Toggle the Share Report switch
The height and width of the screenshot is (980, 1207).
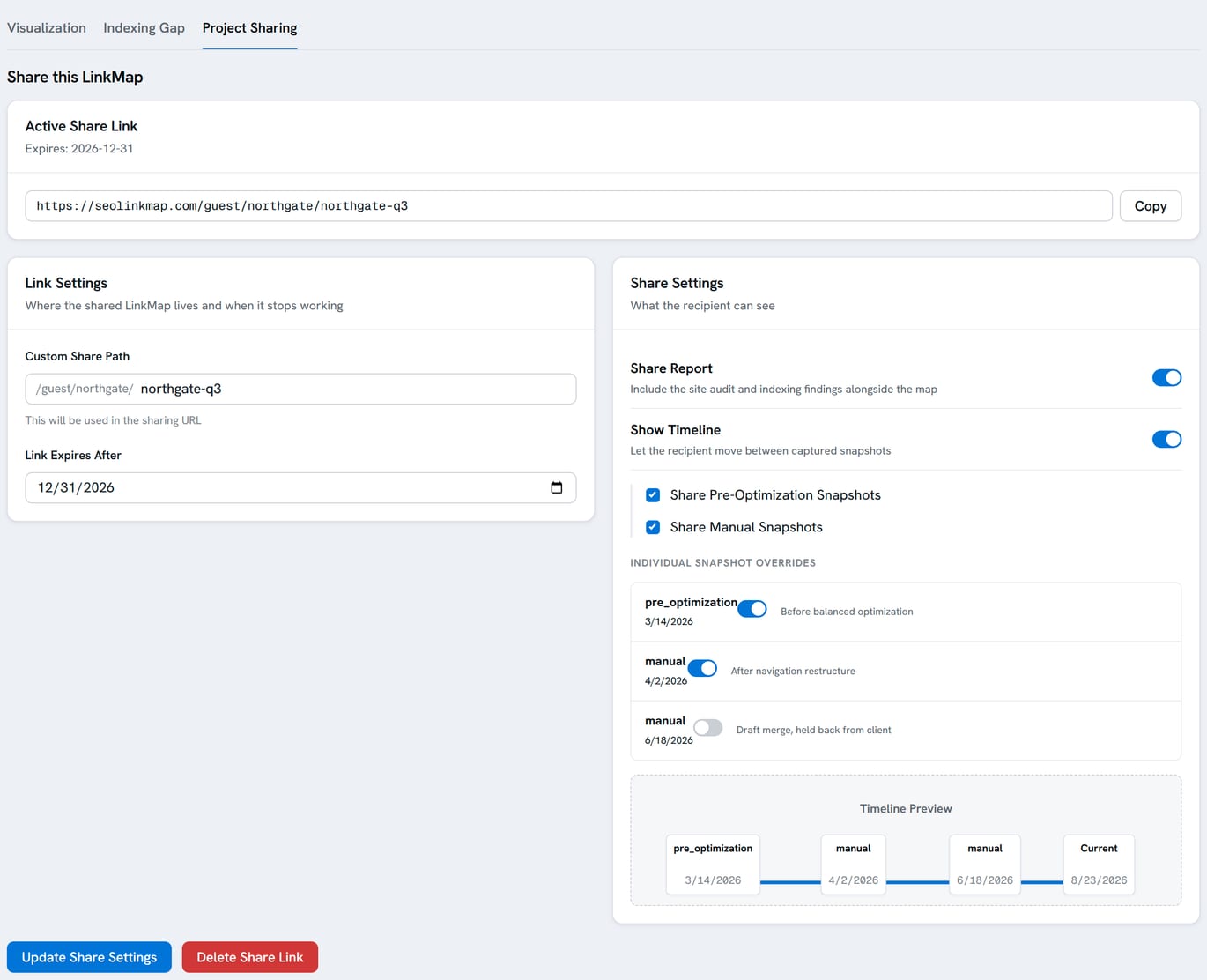[1166, 377]
